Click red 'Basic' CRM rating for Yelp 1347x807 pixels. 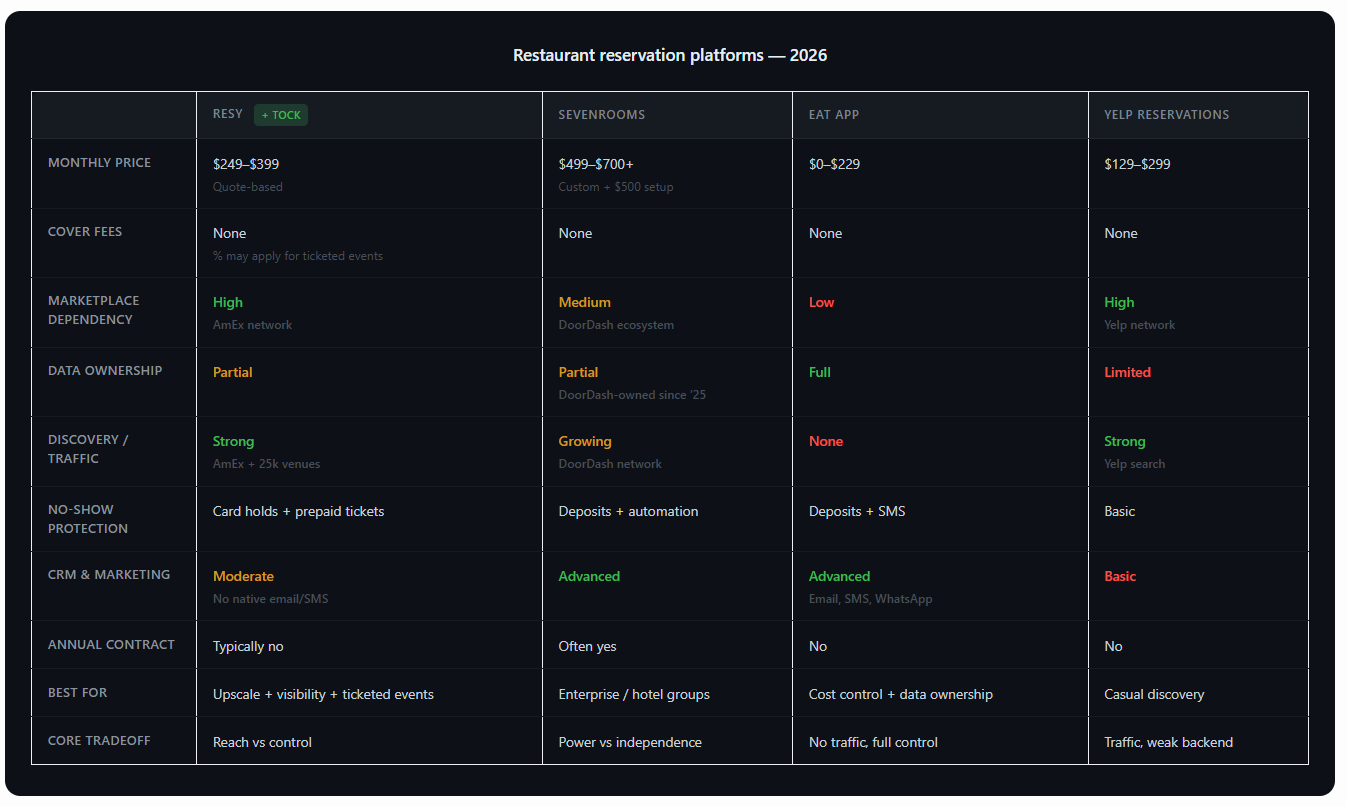pyautogui.click(x=1120, y=576)
